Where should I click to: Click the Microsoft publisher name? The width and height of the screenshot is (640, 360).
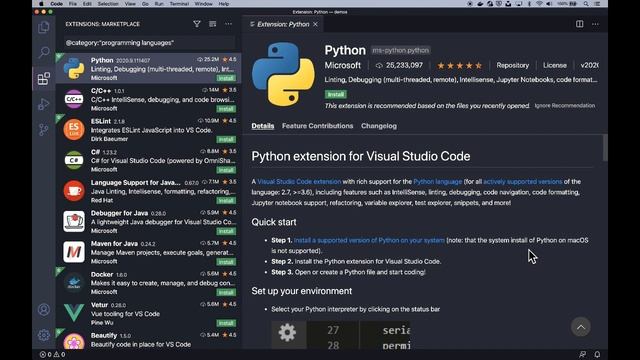342,65
